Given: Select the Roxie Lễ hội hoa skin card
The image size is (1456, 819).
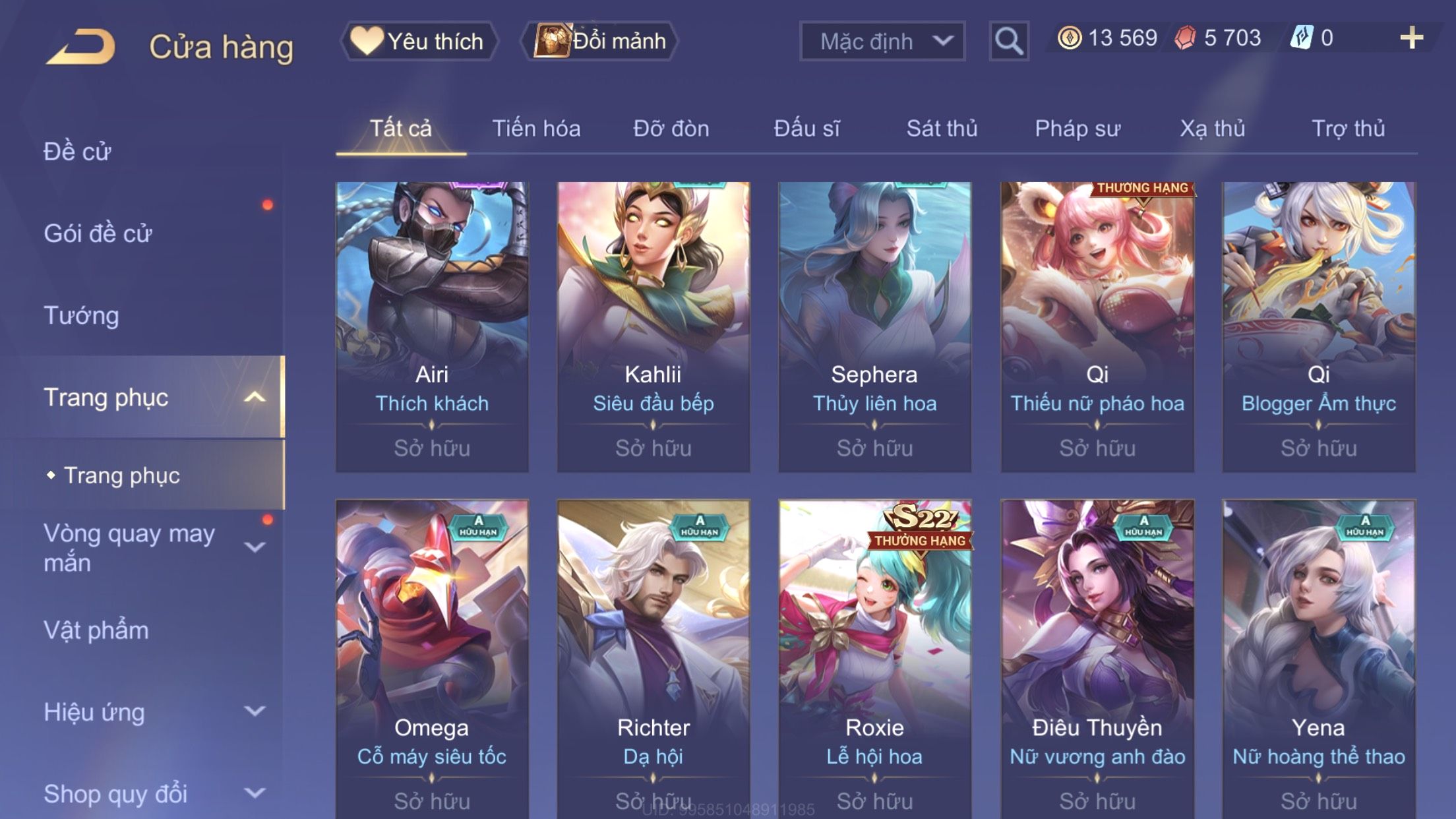Looking at the screenshot, I should click(x=874, y=659).
